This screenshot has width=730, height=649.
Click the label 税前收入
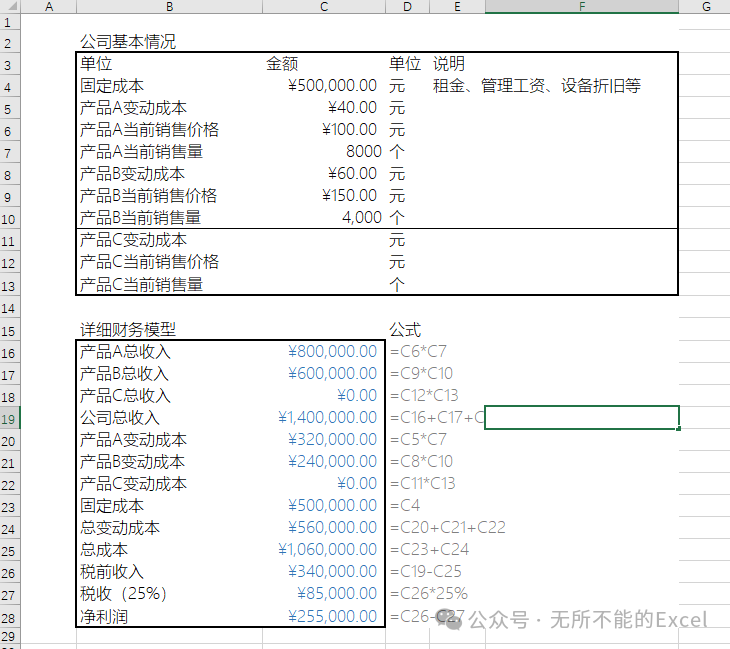tap(112, 572)
